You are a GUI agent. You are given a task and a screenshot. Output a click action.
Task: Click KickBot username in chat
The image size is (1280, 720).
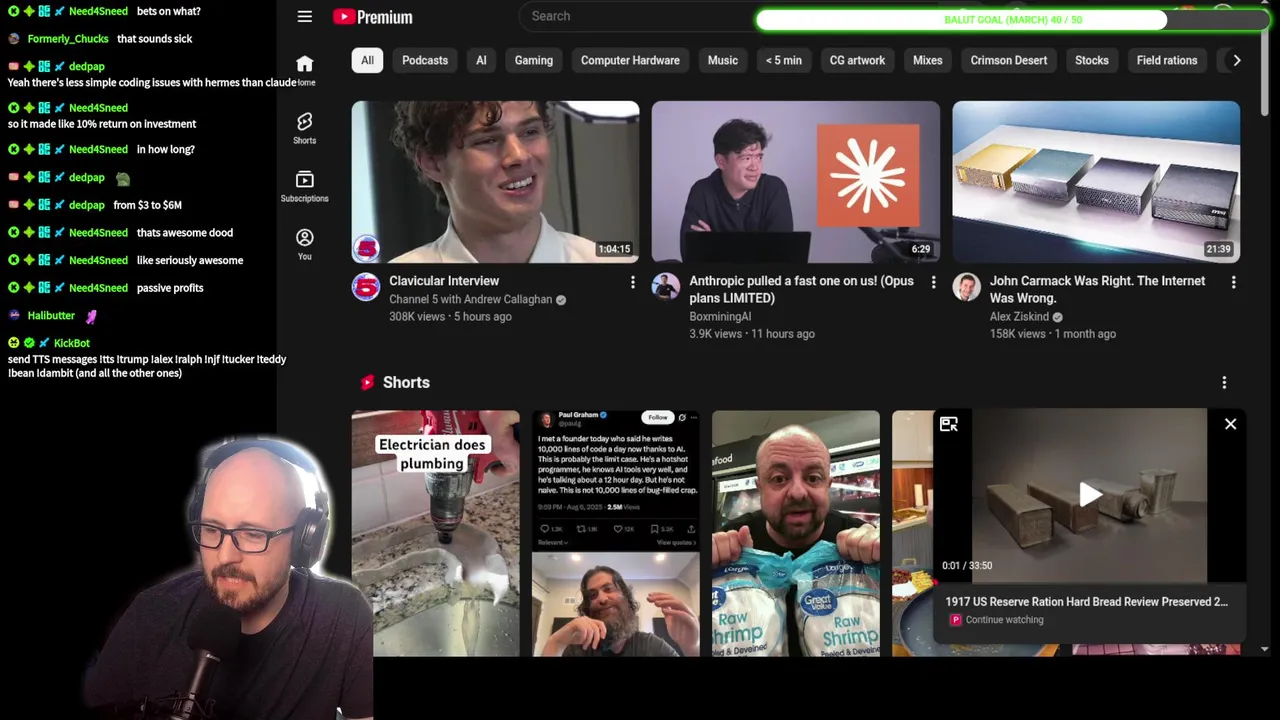point(72,343)
